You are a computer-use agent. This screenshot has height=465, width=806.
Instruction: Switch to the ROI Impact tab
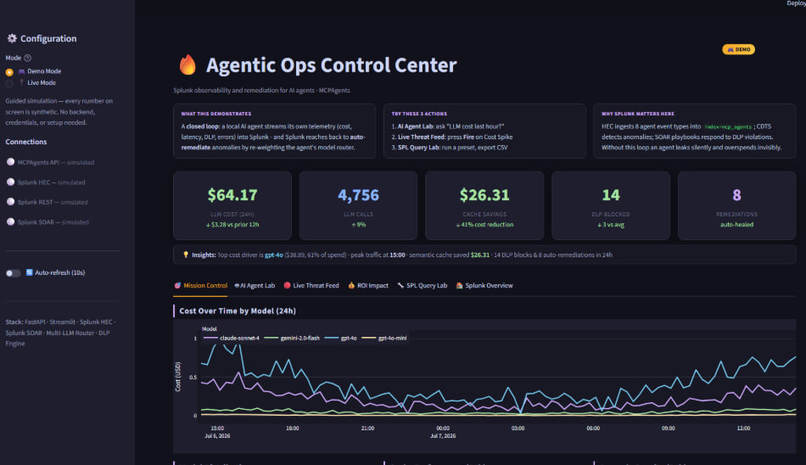(368, 285)
